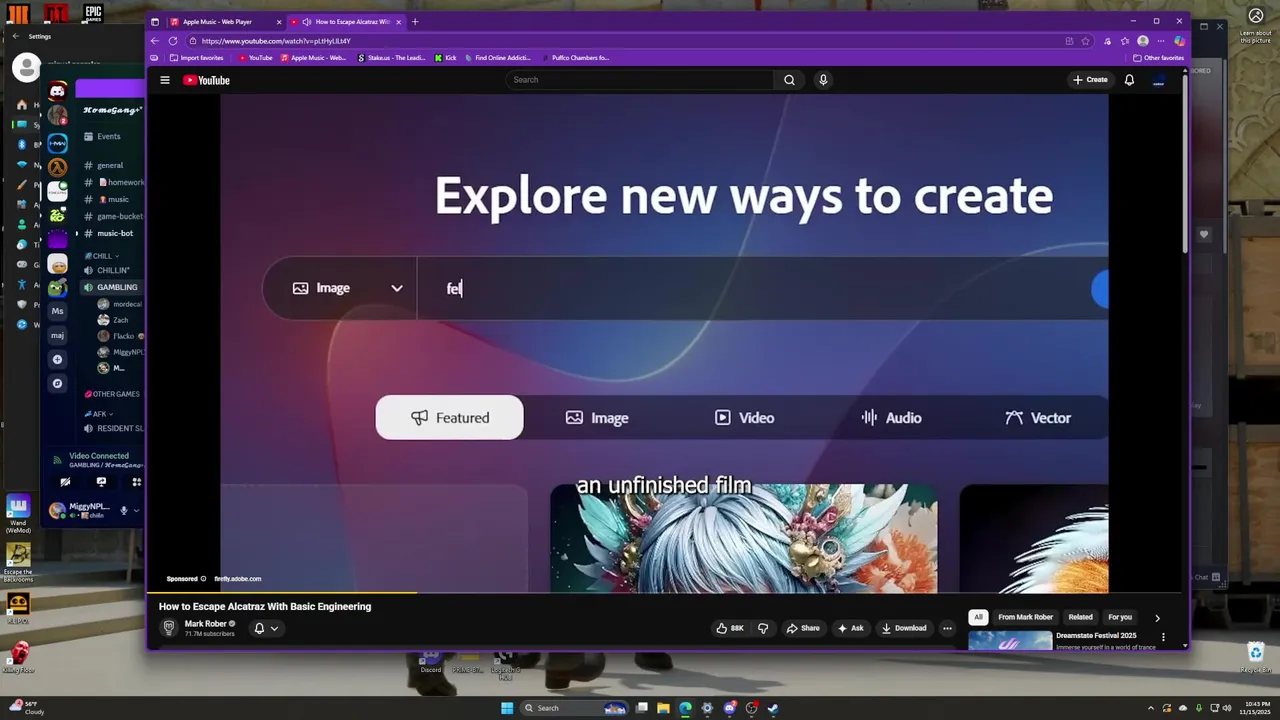Open Import favorites bookmark
Screen dimensions: 1280x720
(197, 58)
